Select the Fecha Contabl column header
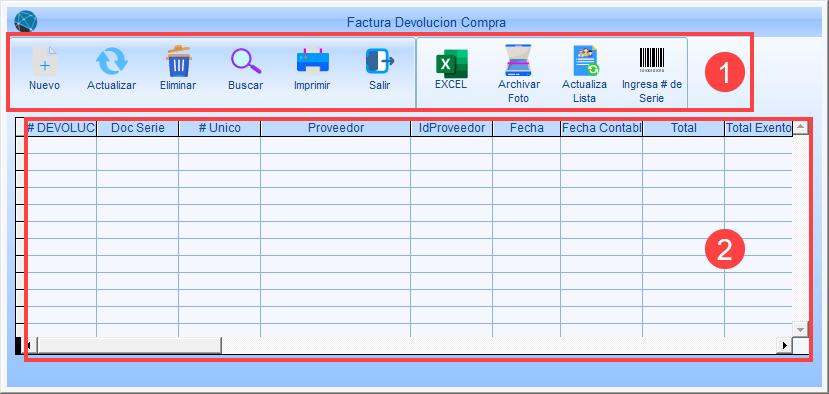The image size is (829, 394). (602, 128)
